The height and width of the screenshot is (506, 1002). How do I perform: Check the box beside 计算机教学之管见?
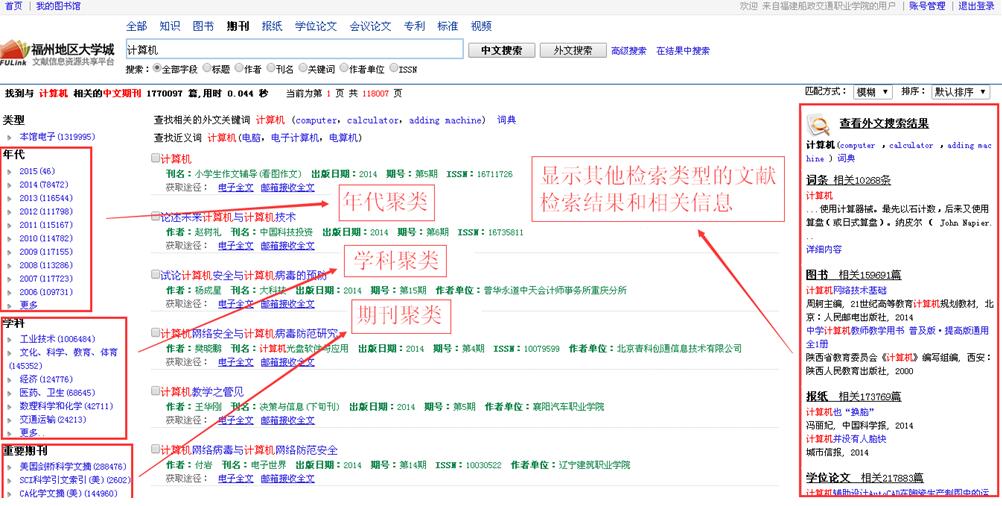click(155, 391)
